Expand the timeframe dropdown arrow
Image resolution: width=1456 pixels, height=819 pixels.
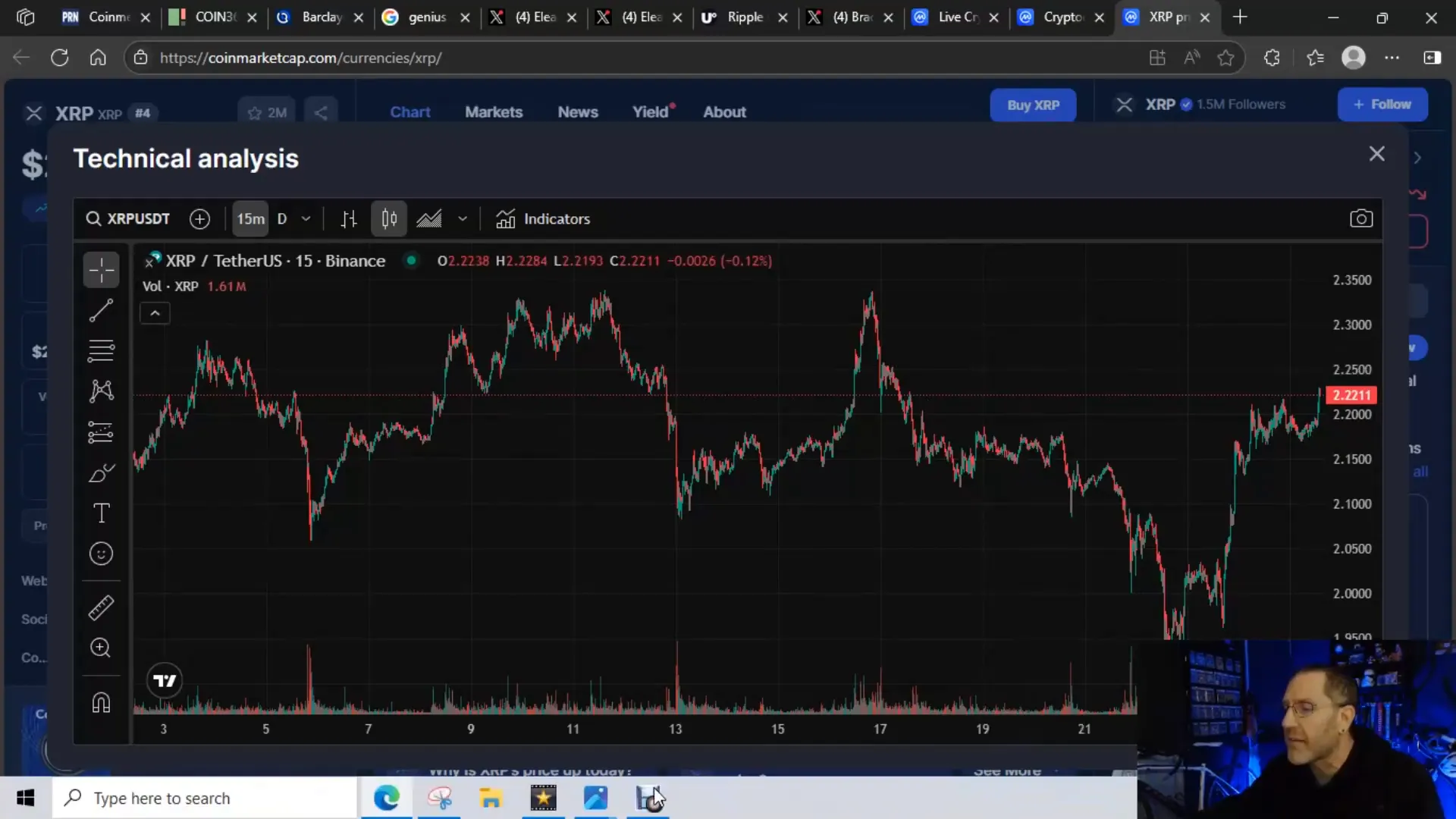click(x=306, y=219)
